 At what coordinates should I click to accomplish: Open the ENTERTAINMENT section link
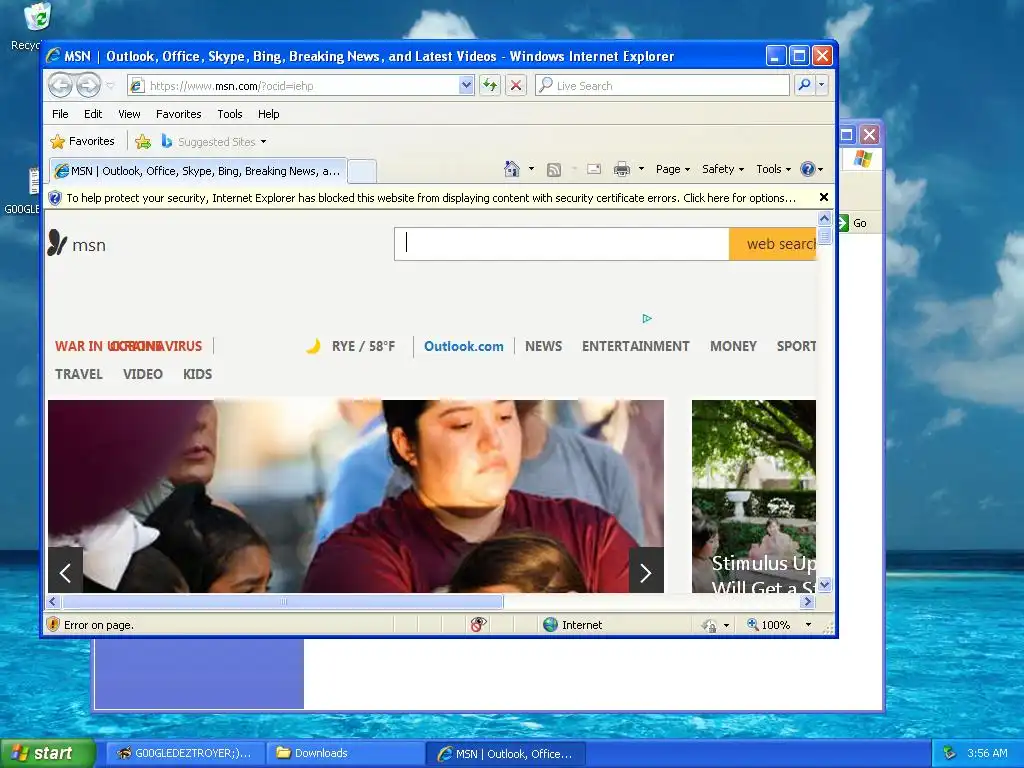coord(635,346)
